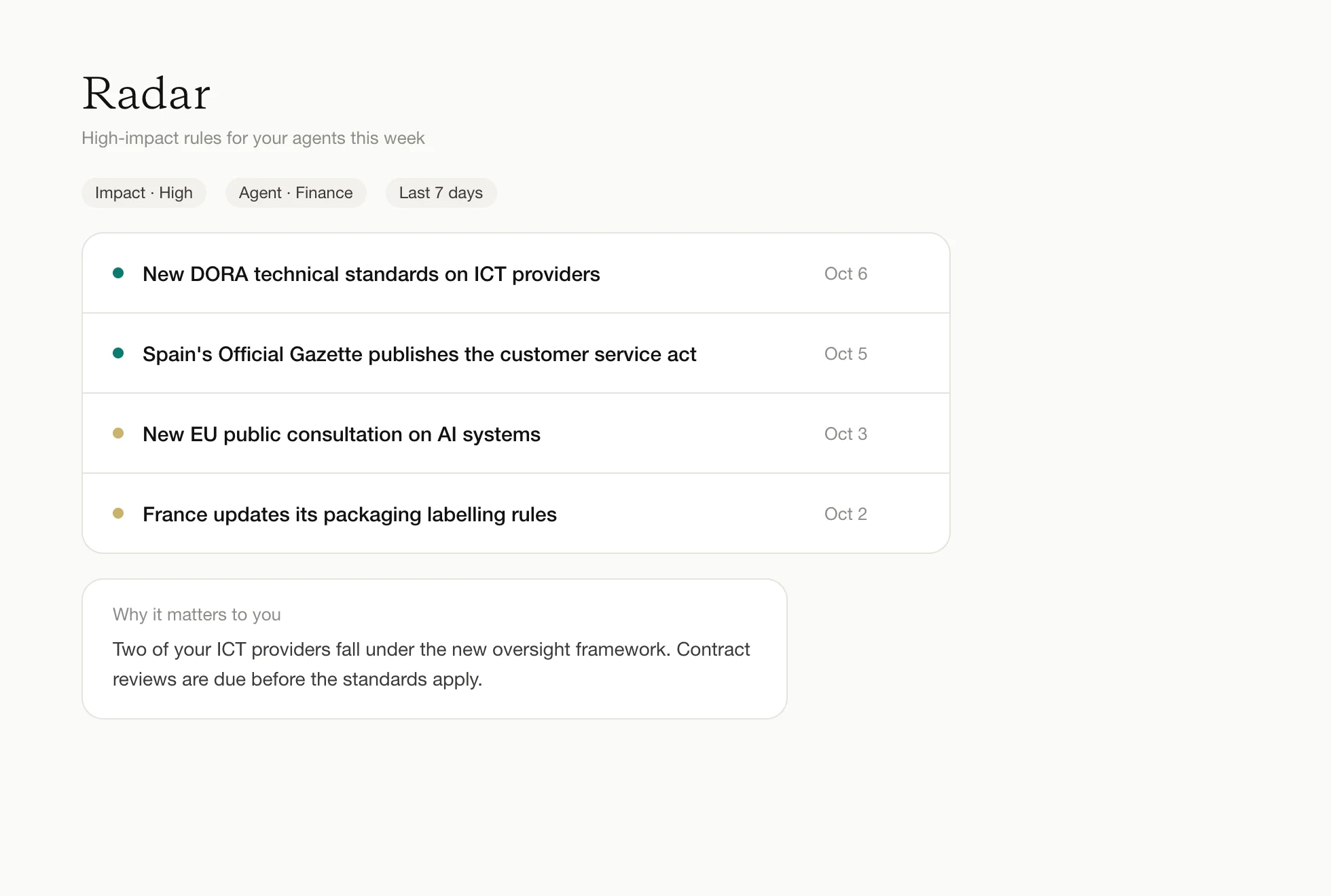This screenshot has height=896, width=1331.
Task: Click the yellow dot beside EU consultation item
Action: [118, 433]
